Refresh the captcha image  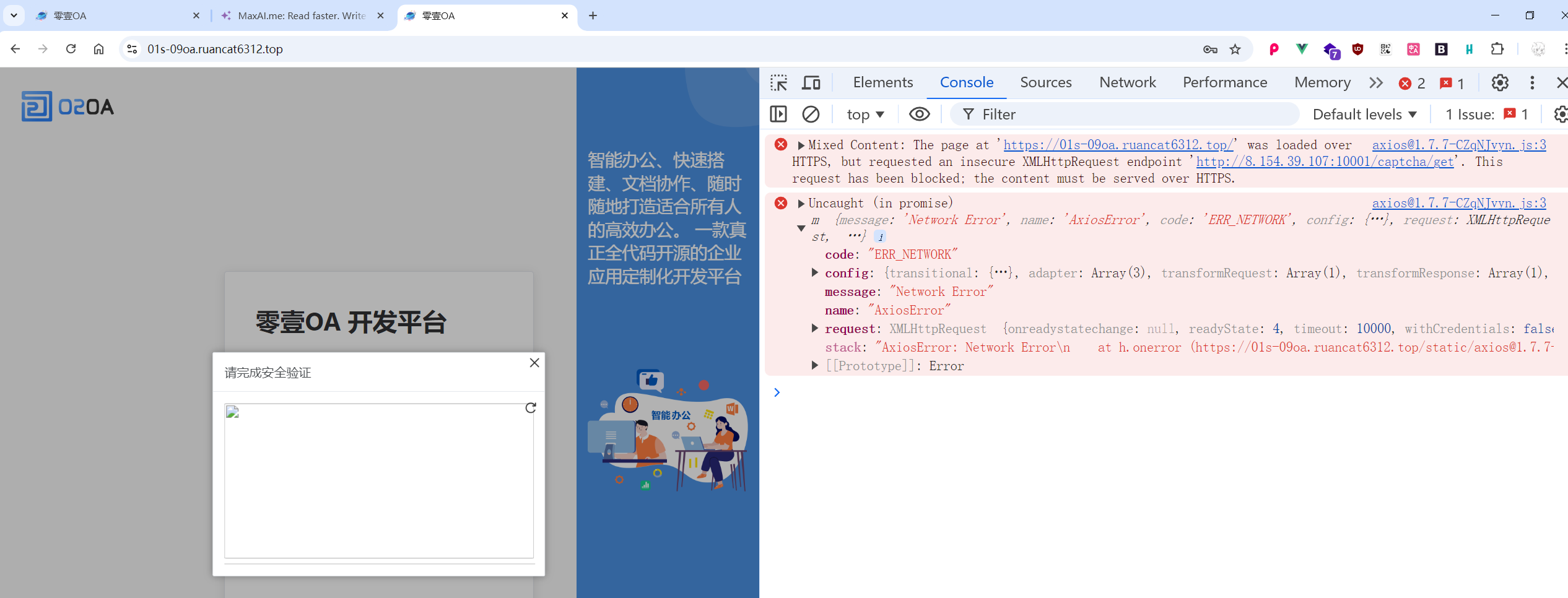[x=531, y=408]
